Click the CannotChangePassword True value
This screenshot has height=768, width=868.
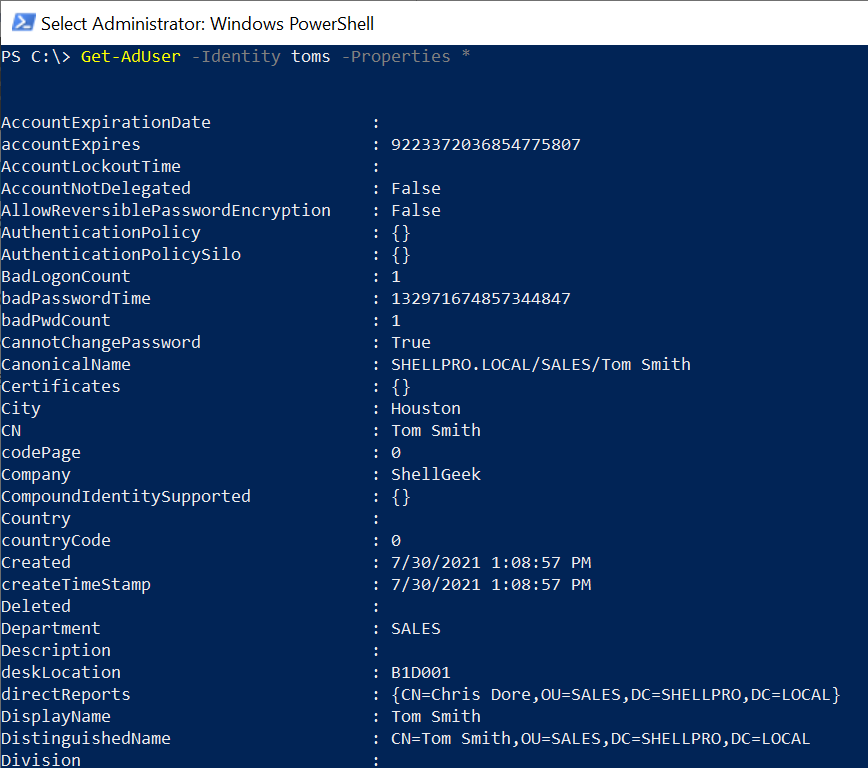click(410, 342)
